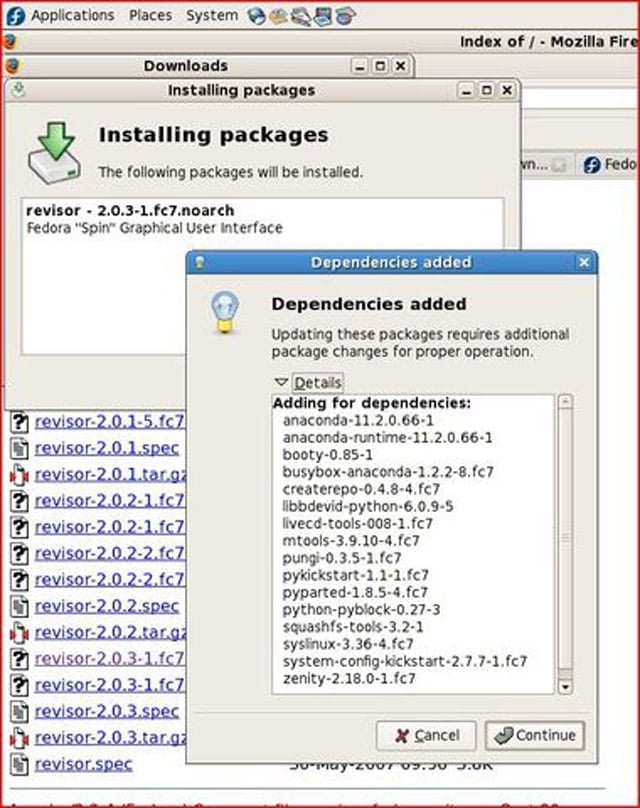Click Firefox icon in Downloads window title bar
This screenshot has width=640, height=808.
(13, 65)
